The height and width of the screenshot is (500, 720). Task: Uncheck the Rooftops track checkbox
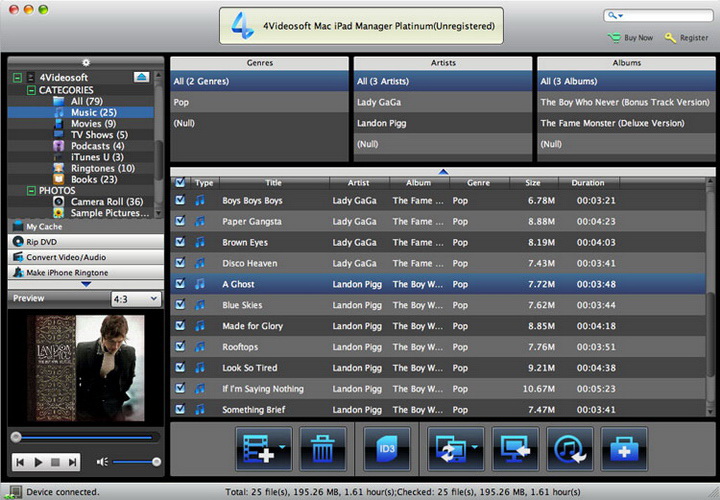pos(180,347)
